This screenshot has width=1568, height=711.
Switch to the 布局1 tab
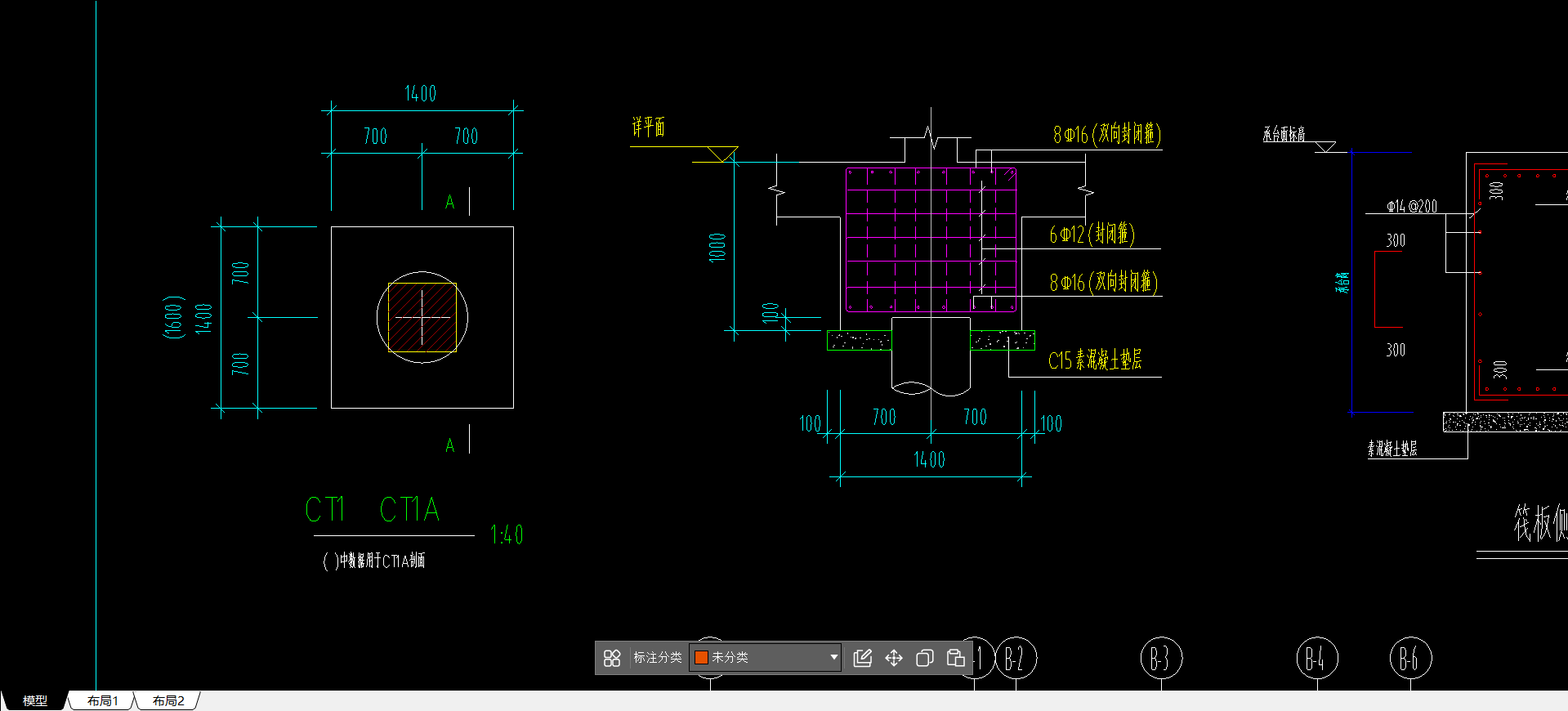(x=102, y=700)
